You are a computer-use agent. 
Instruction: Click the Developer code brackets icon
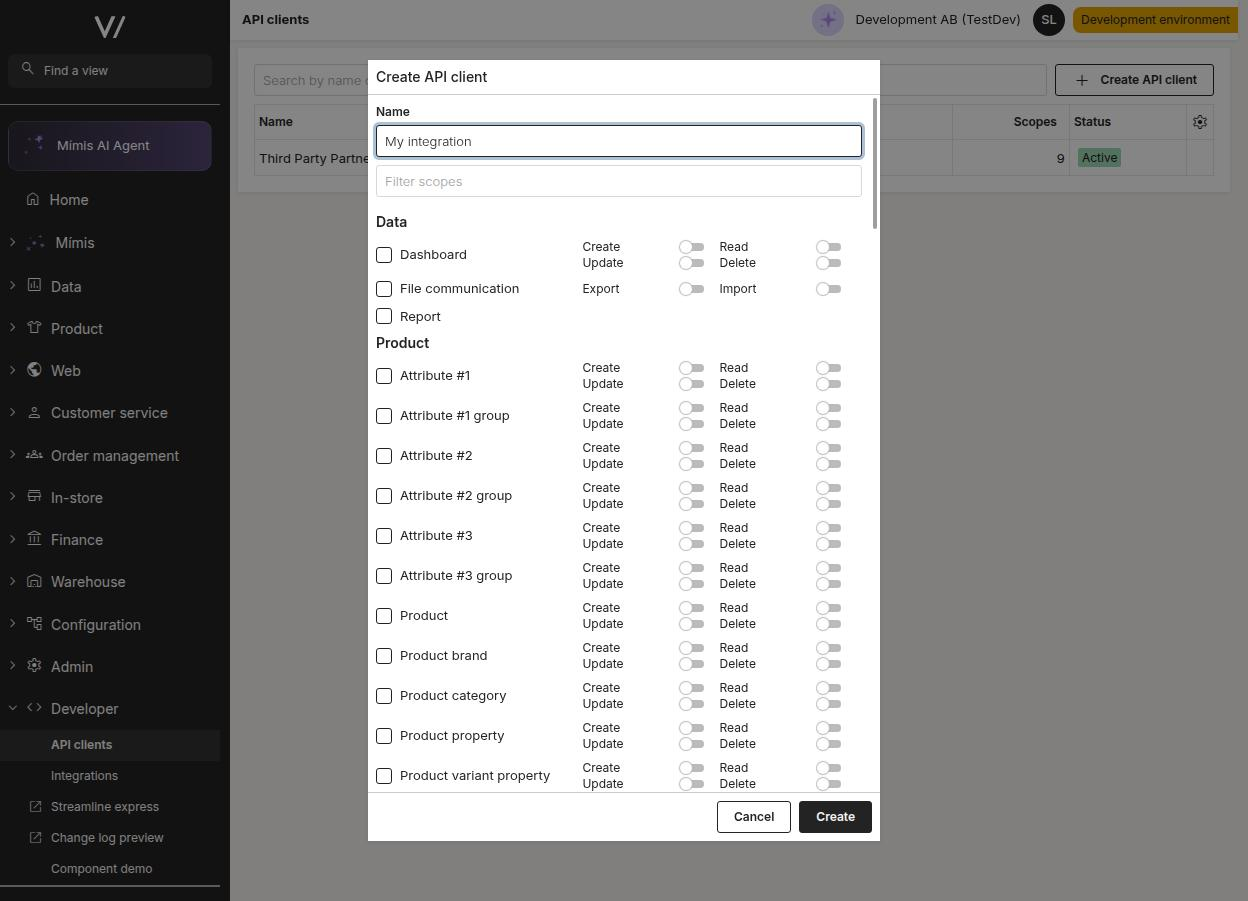point(34,707)
